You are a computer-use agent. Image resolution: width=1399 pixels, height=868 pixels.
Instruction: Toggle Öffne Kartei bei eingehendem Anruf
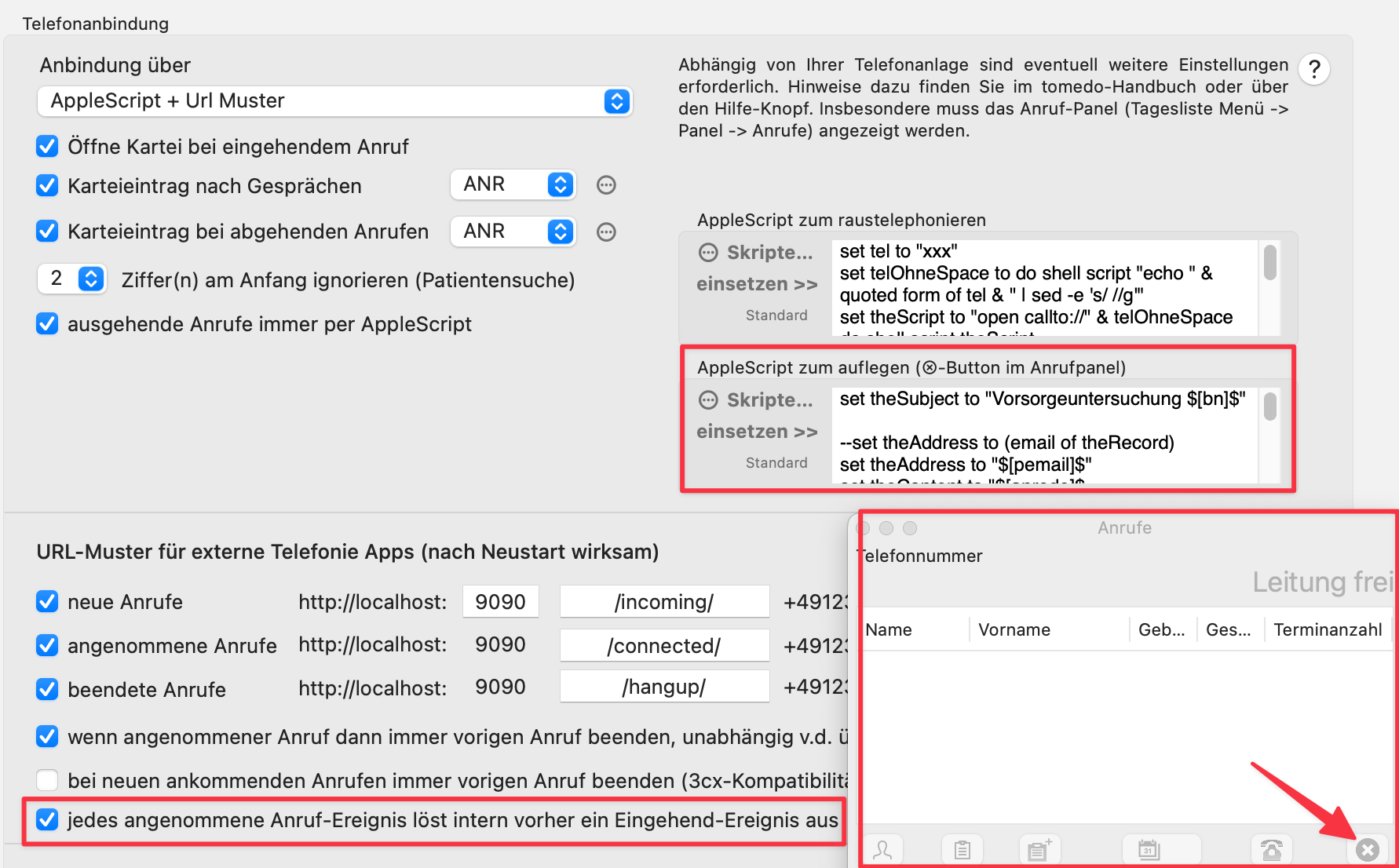[x=47, y=146]
